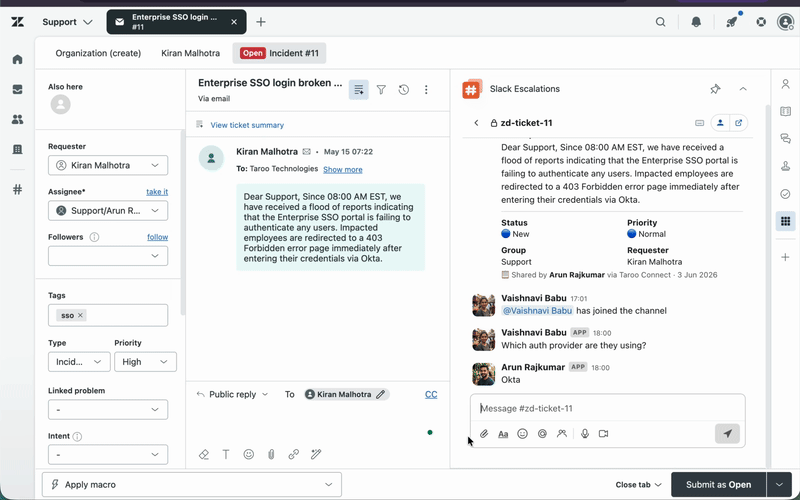Change Public reply channel type
Viewport: 800px width, 500px height.
click(x=232, y=394)
